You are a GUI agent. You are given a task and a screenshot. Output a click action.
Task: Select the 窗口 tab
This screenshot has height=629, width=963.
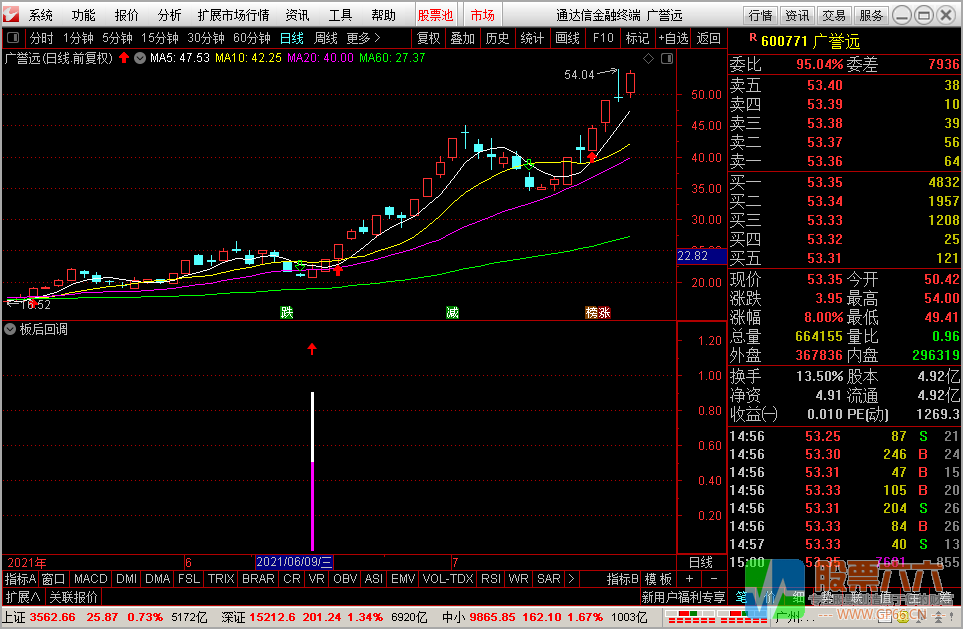point(54,579)
